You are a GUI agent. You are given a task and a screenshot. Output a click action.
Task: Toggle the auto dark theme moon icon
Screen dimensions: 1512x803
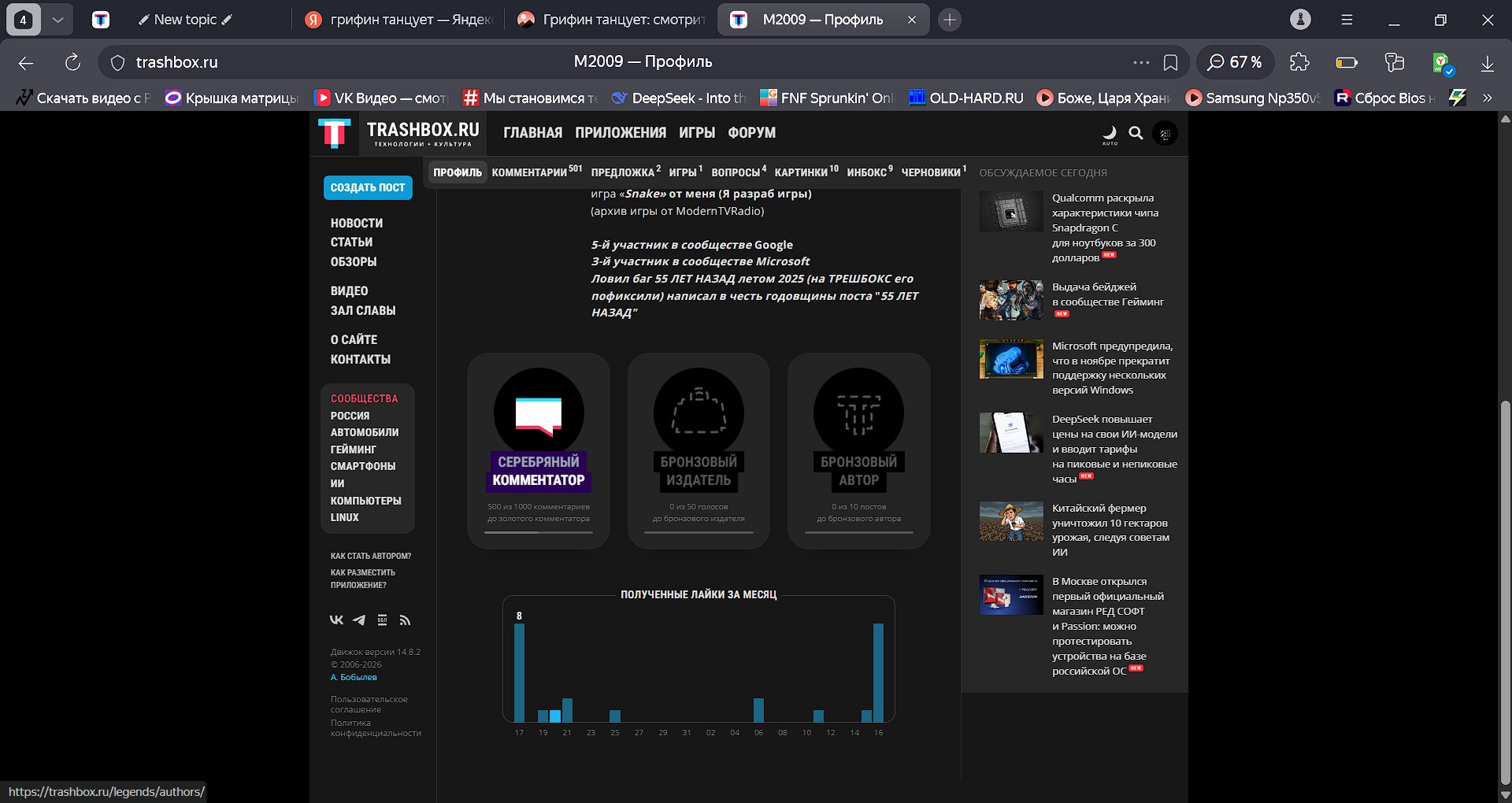click(1110, 134)
